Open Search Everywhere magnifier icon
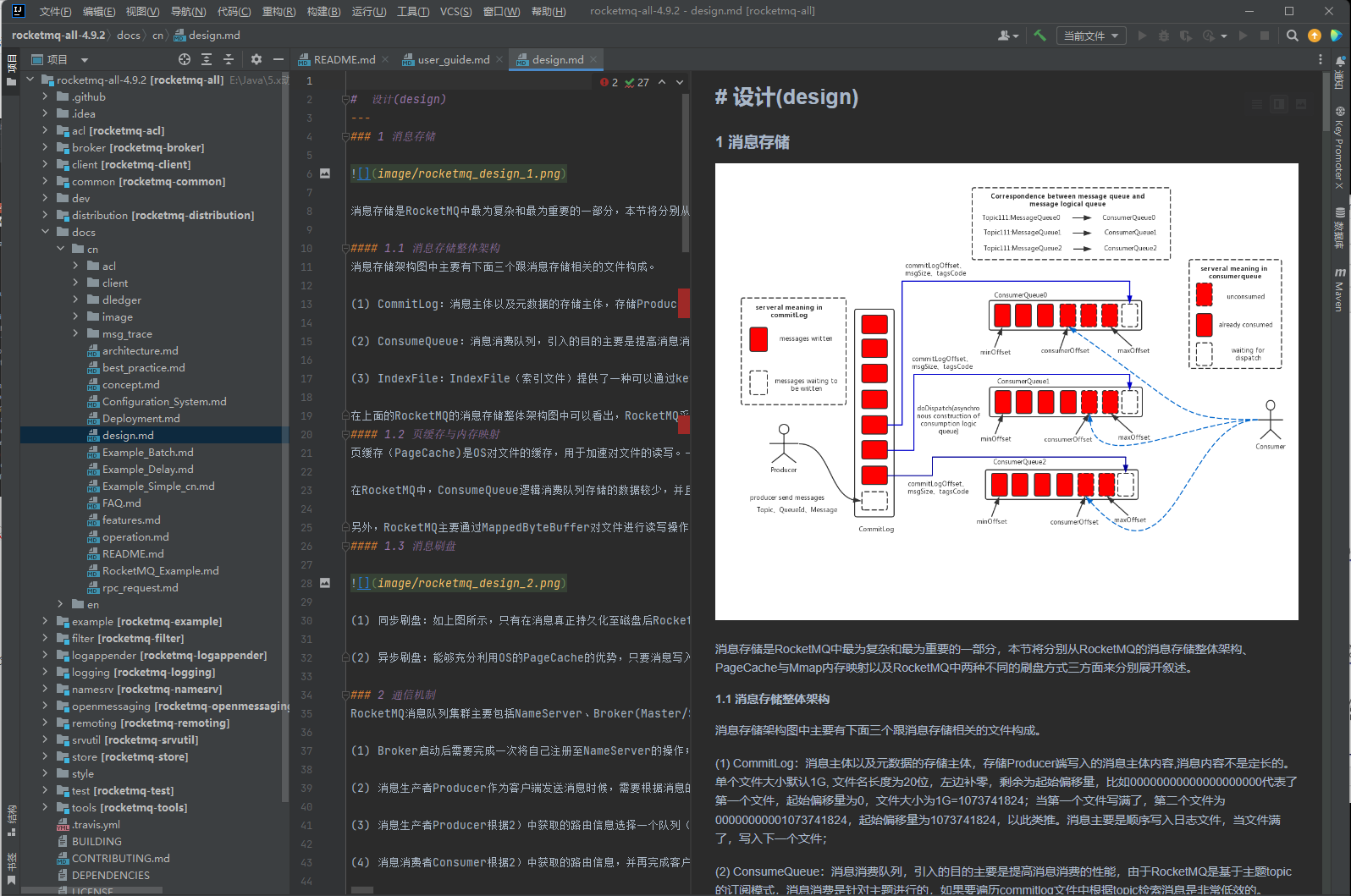 coord(1292,36)
